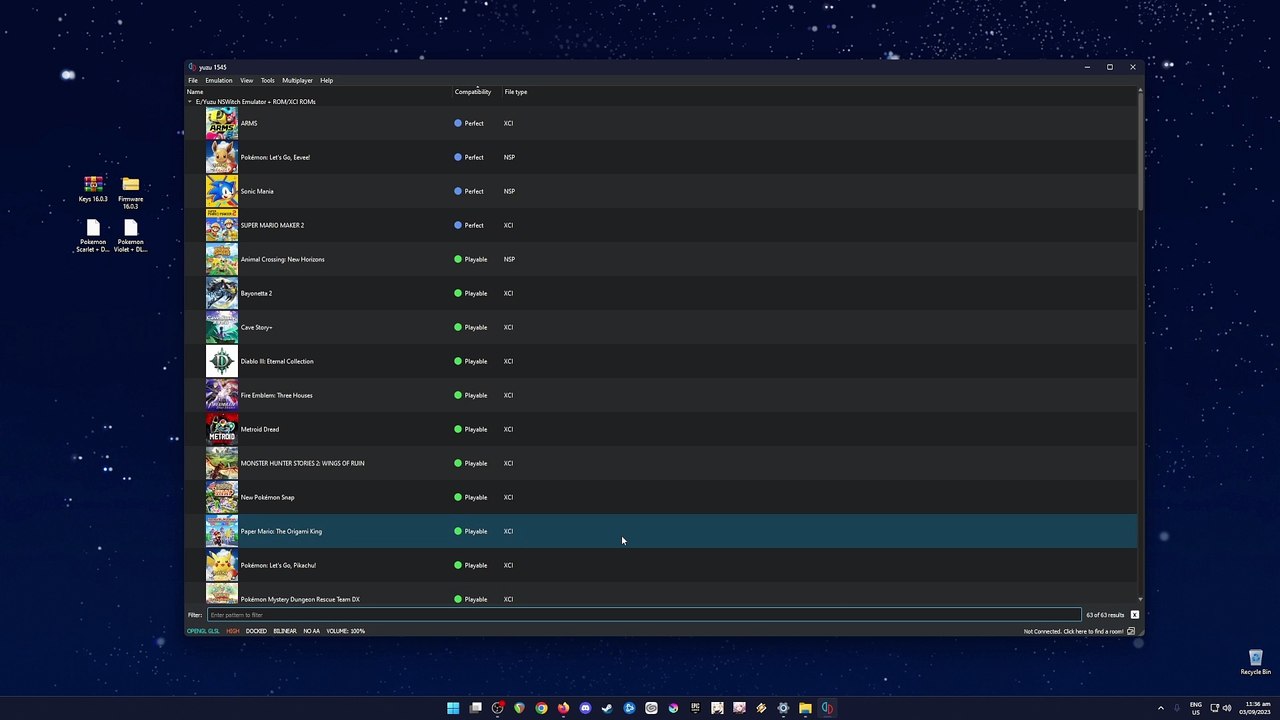Click the XCI file type of Fire Emblem
Image resolution: width=1280 pixels, height=720 pixels.
point(508,395)
